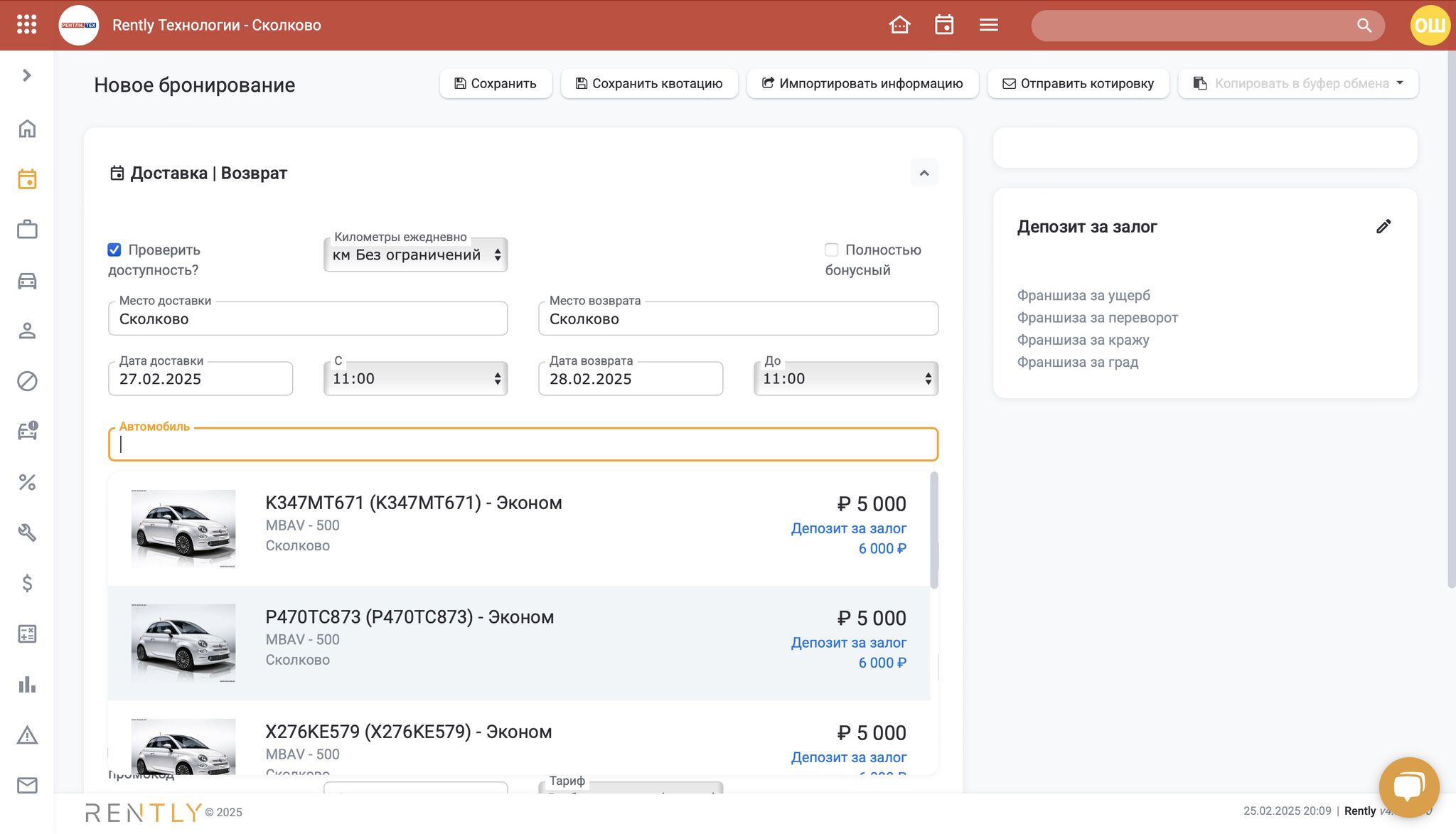
Task: Click the wrench maintenance sidebar icon
Action: (x=27, y=533)
